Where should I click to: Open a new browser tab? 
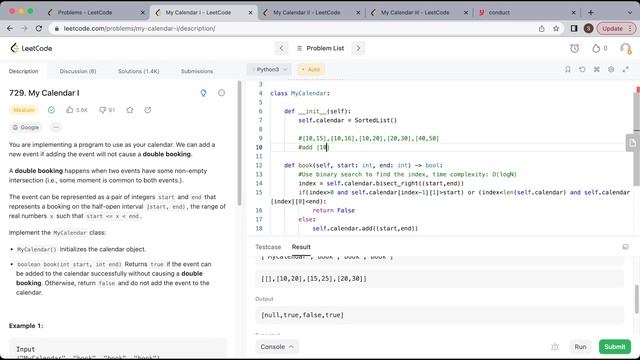591,13
